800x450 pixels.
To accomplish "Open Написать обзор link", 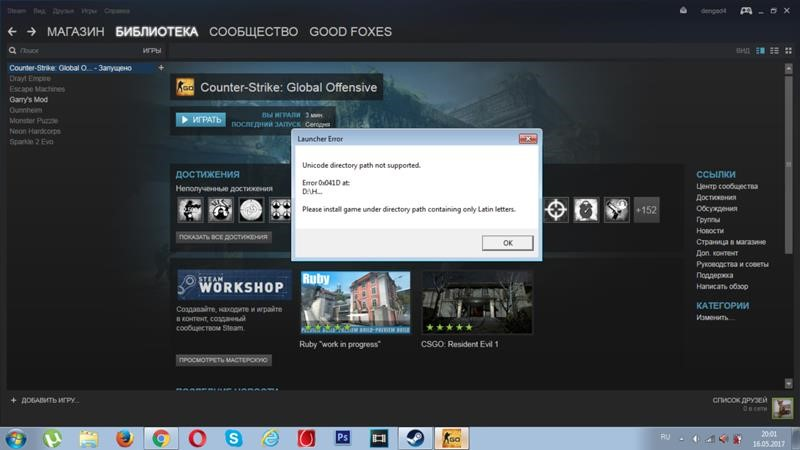I will tap(722, 286).
